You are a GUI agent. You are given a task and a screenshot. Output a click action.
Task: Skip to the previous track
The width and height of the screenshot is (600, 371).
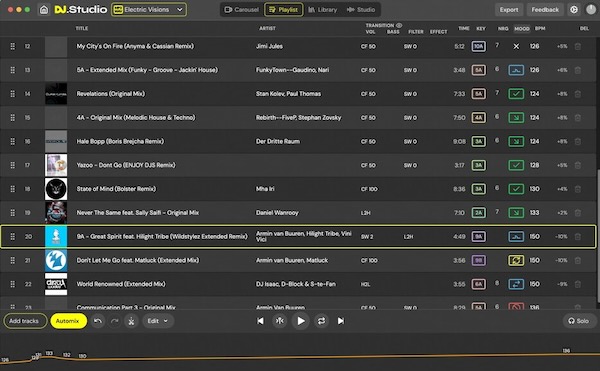pyautogui.click(x=260, y=321)
